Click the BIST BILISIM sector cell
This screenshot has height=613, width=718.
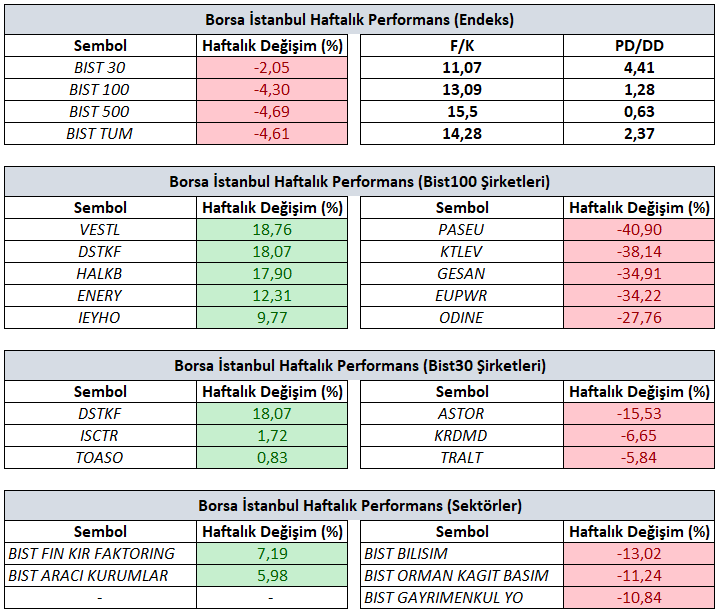(462, 554)
